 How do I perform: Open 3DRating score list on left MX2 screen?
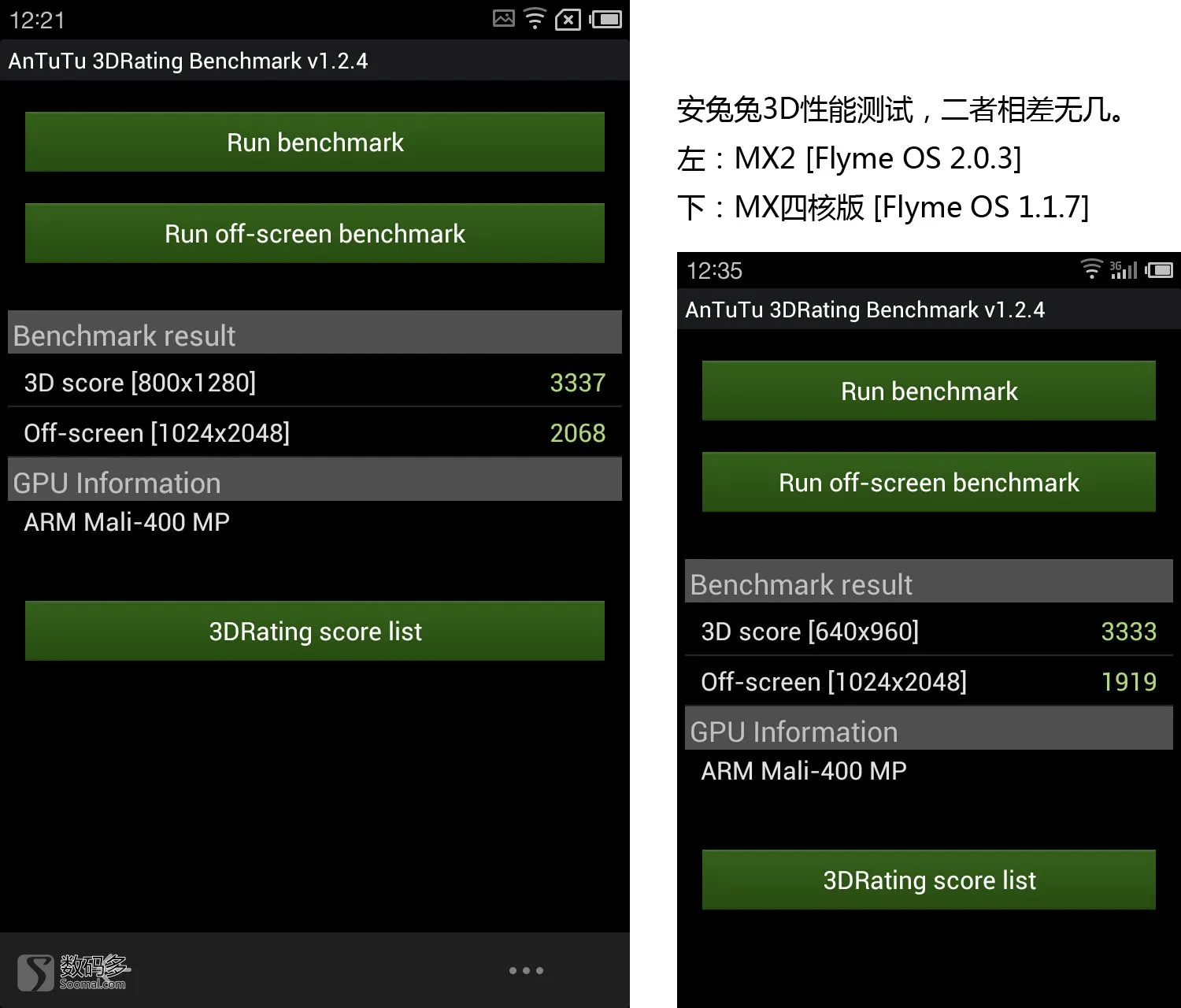315,631
